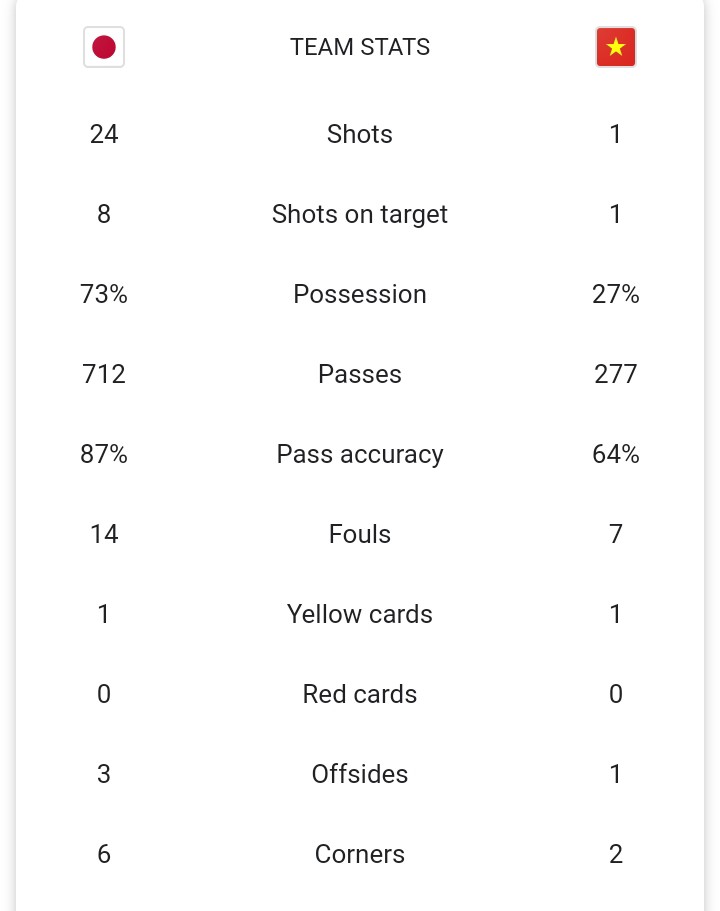Click Japan's 712 passes value
This screenshot has width=720, height=911.
104,374
